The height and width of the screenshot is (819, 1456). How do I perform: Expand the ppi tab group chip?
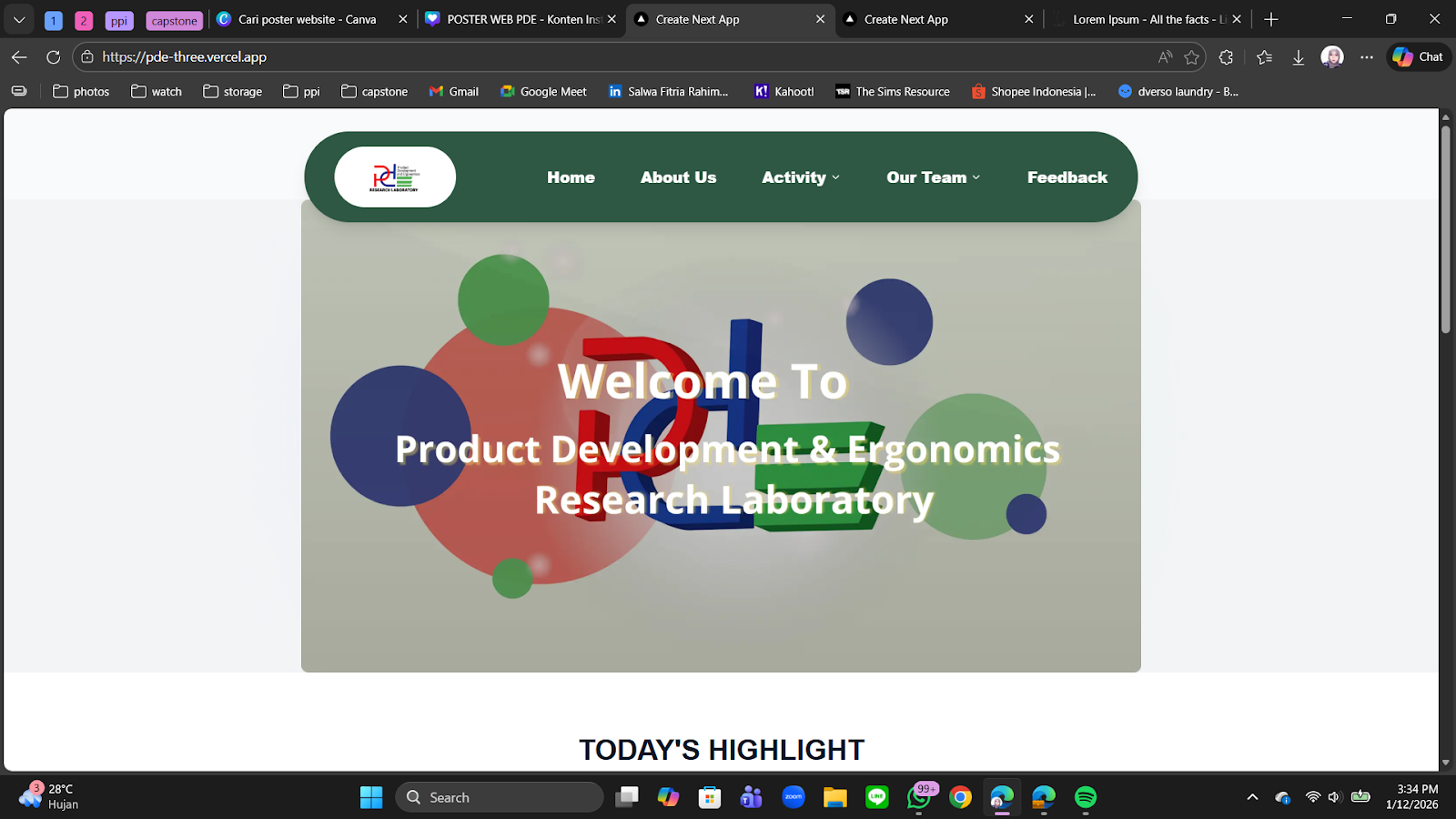click(x=119, y=20)
